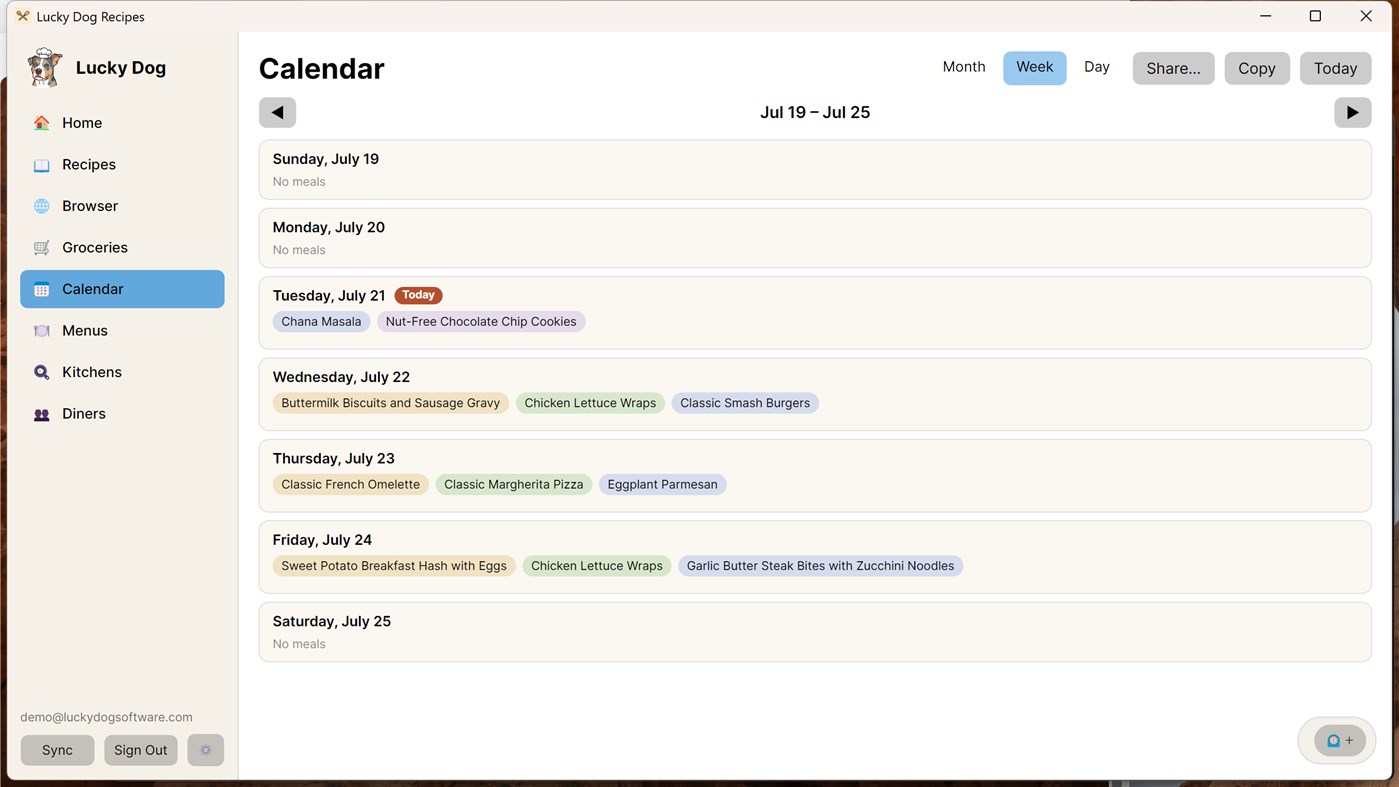This screenshot has width=1399, height=787.
Task: Click the Monday, July 20 heading
Action: pyautogui.click(x=329, y=227)
